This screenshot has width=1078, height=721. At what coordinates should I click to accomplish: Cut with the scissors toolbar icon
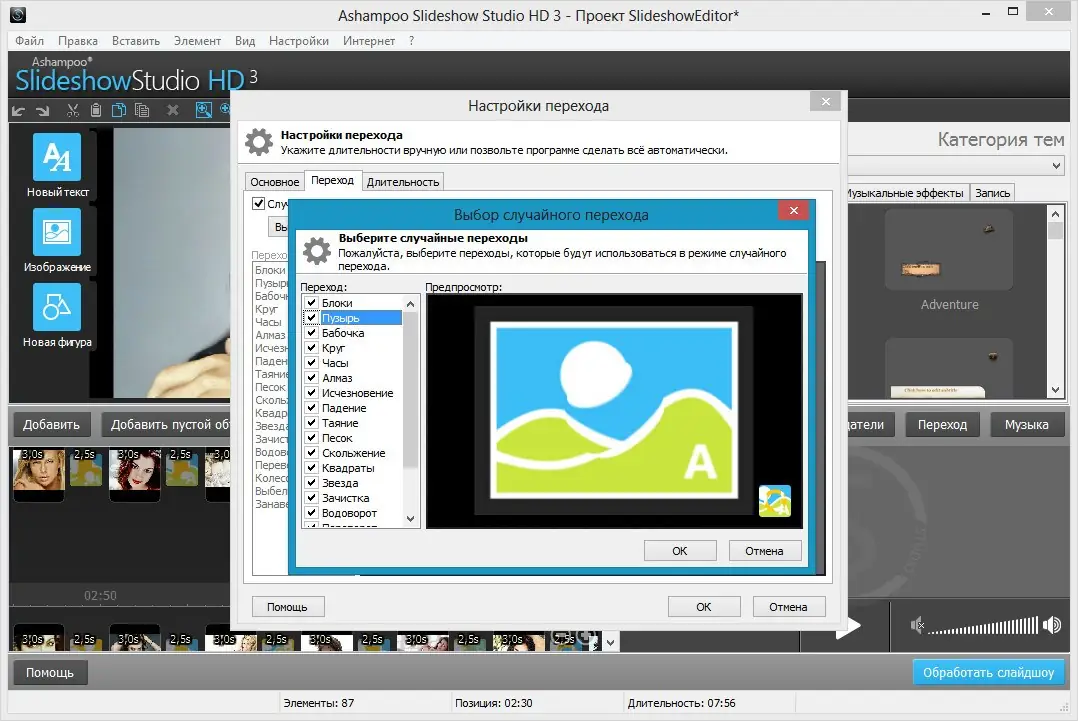pos(73,110)
